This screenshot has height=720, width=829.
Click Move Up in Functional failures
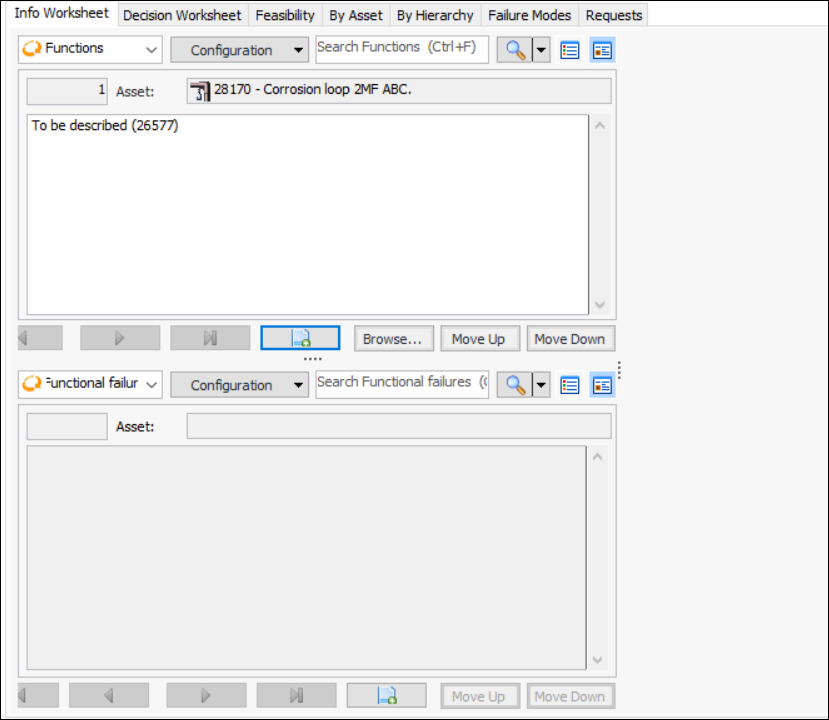point(480,696)
